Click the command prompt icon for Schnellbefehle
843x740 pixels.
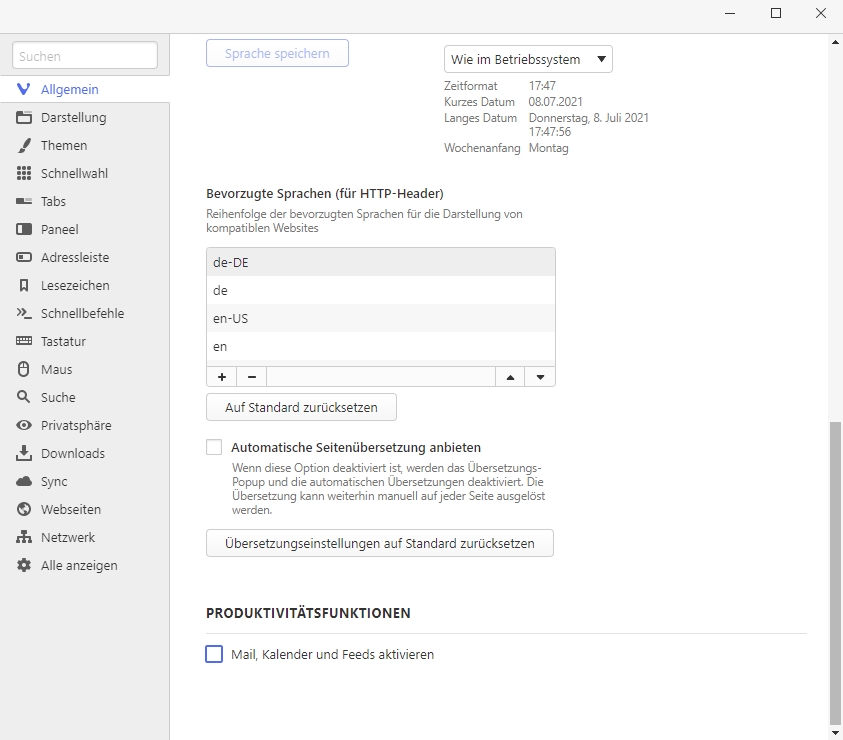(x=24, y=313)
